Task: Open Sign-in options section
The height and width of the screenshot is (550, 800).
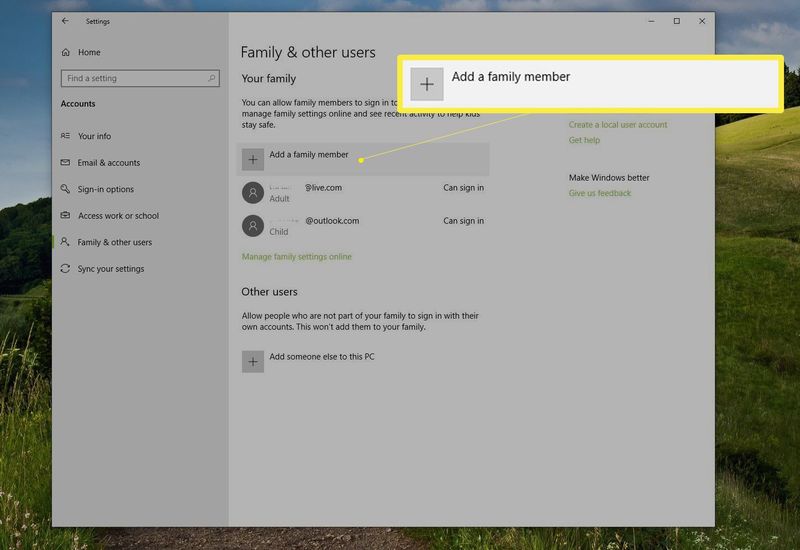Action: pyautogui.click(x=106, y=189)
